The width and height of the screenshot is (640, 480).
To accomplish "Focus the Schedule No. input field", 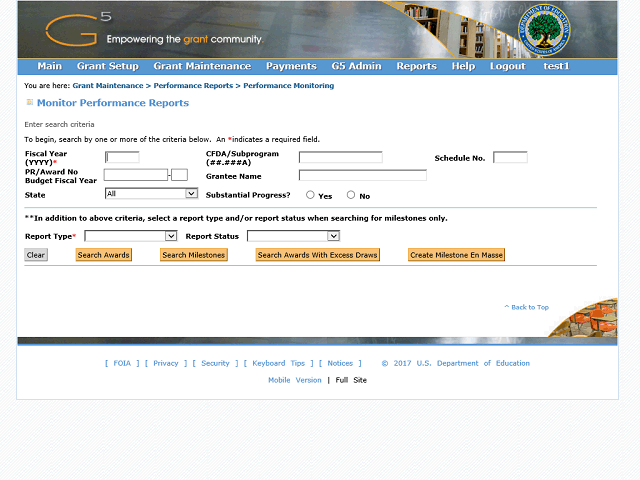I will pos(510,157).
